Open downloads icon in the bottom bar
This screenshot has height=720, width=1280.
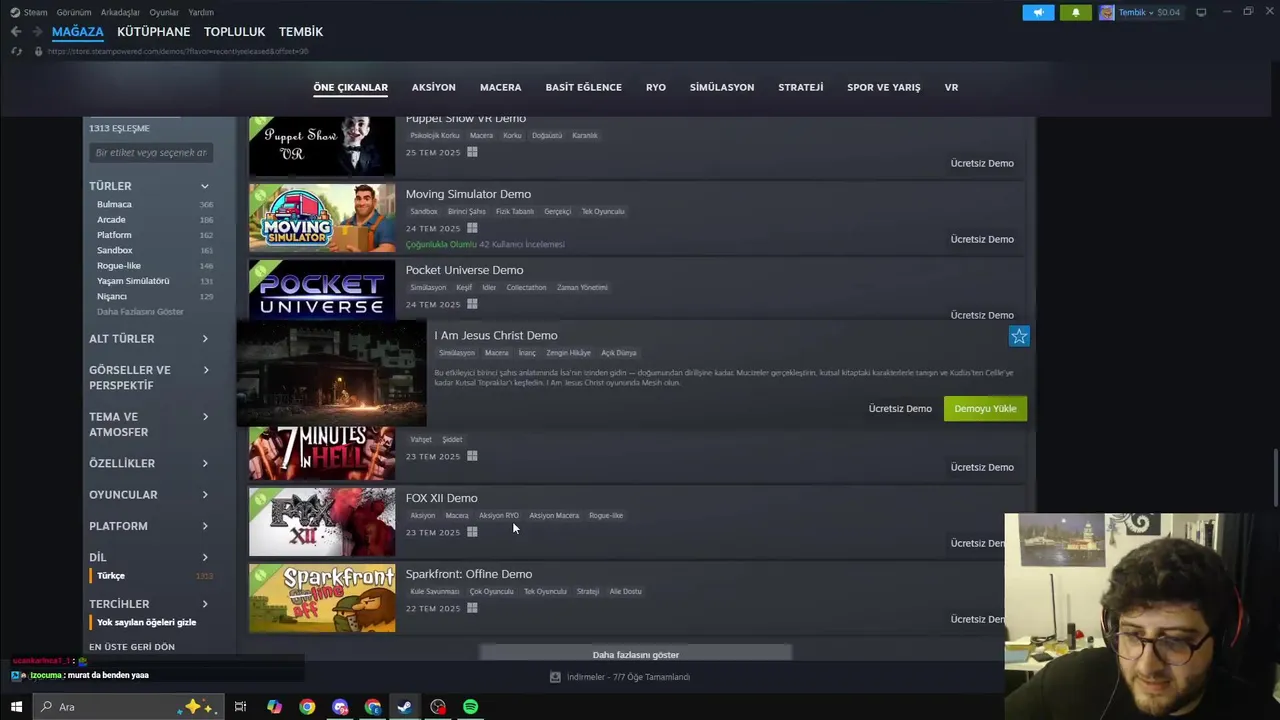click(x=555, y=677)
